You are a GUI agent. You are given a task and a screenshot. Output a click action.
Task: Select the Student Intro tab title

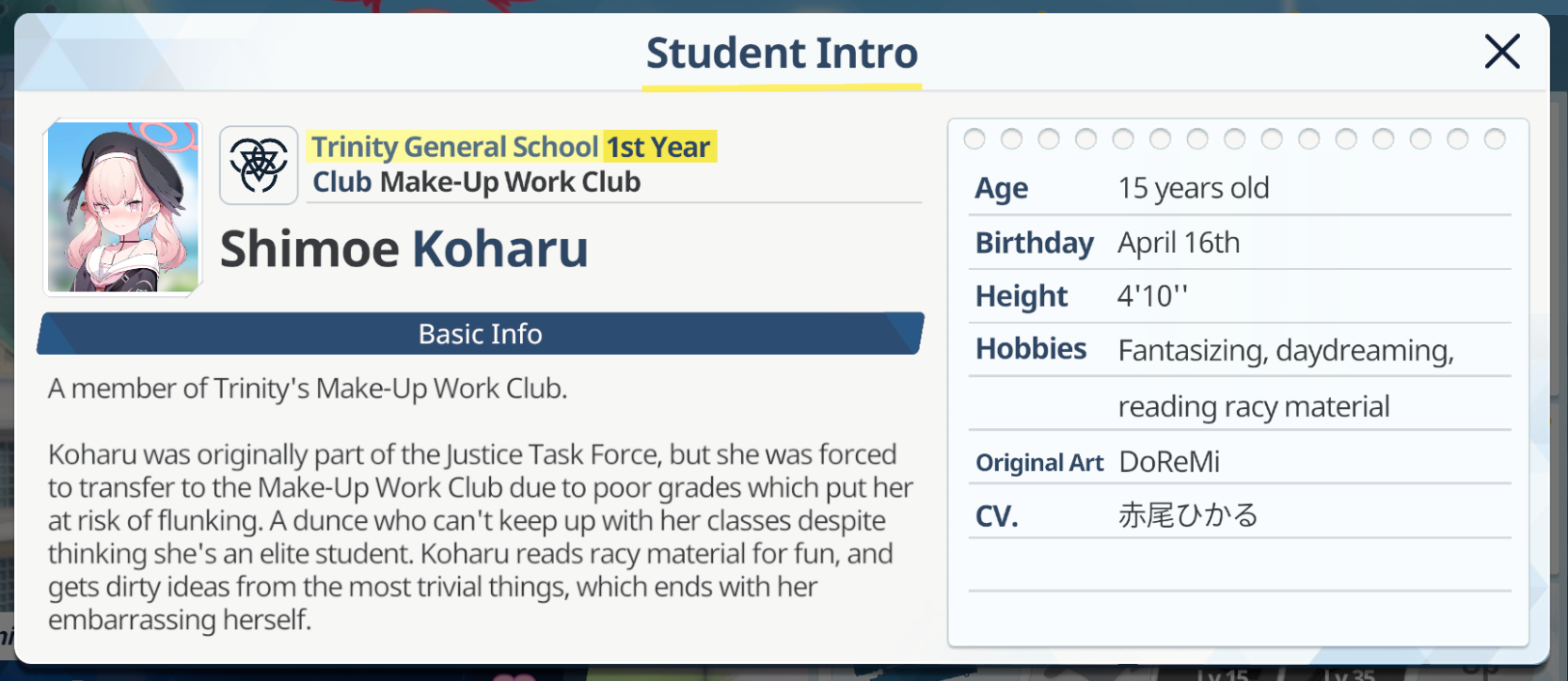pos(782,54)
